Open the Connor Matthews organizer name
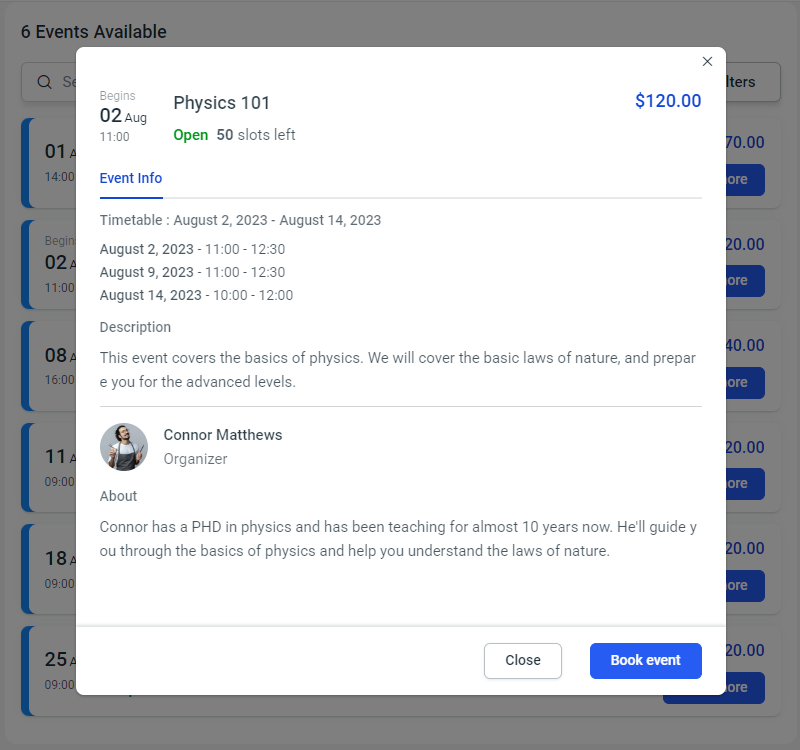The height and width of the screenshot is (750, 800). (x=223, y=435)
